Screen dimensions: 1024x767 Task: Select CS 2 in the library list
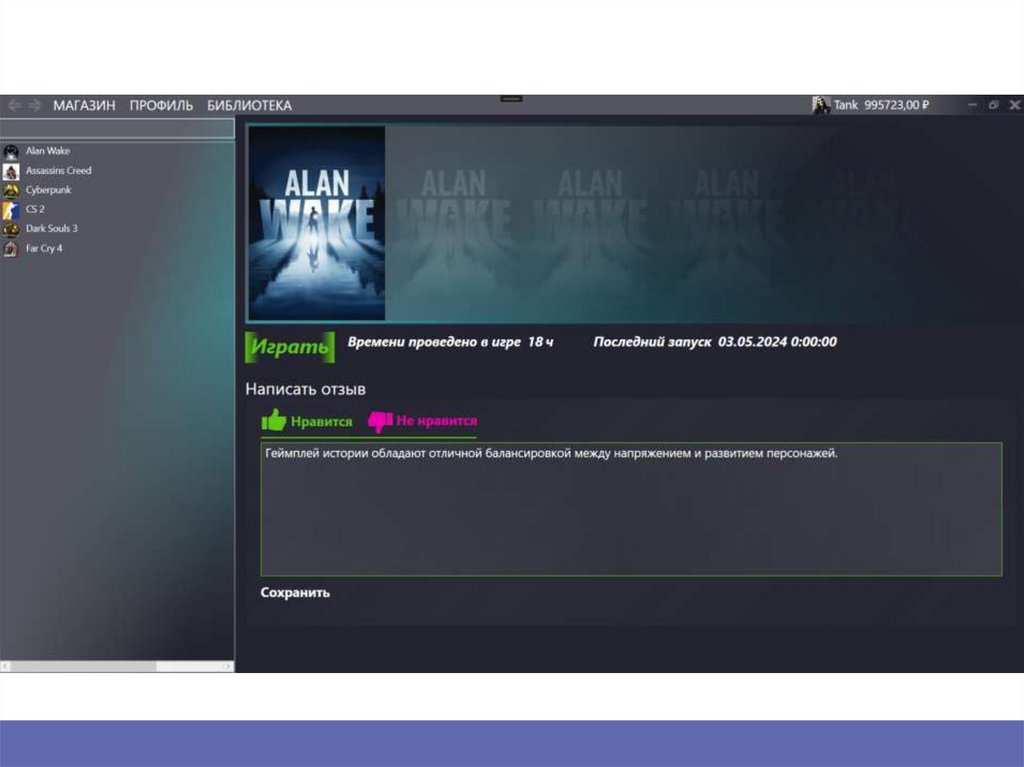(35, 209)
